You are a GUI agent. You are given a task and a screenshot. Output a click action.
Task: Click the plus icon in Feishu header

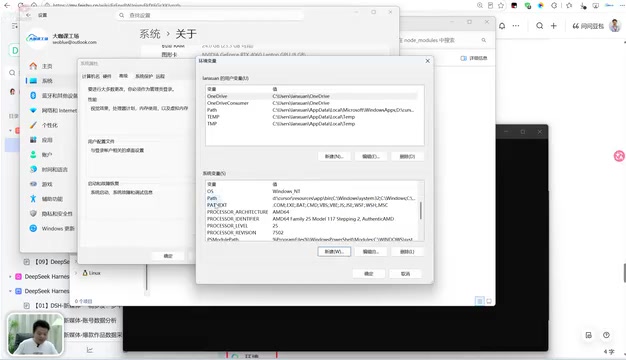point(554,26)
